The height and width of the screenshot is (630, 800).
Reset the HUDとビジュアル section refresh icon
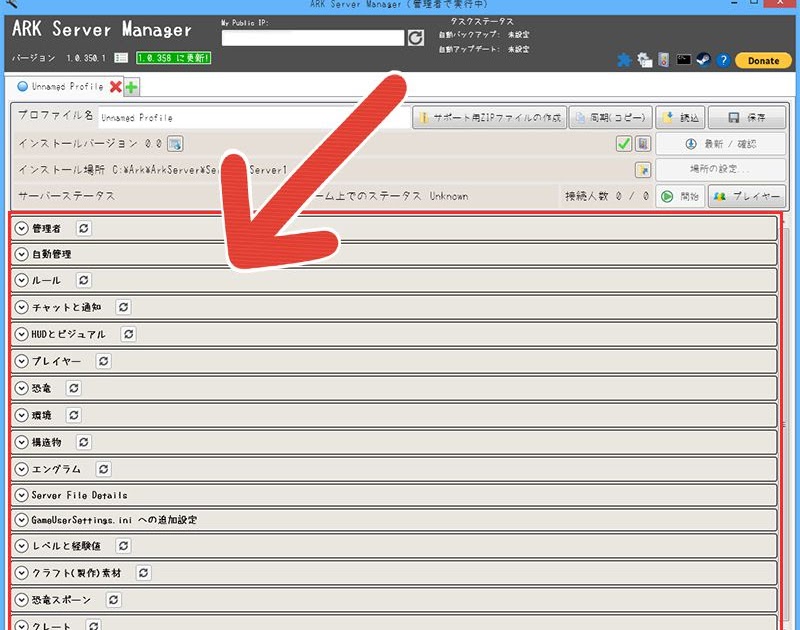tap(129, 334)
